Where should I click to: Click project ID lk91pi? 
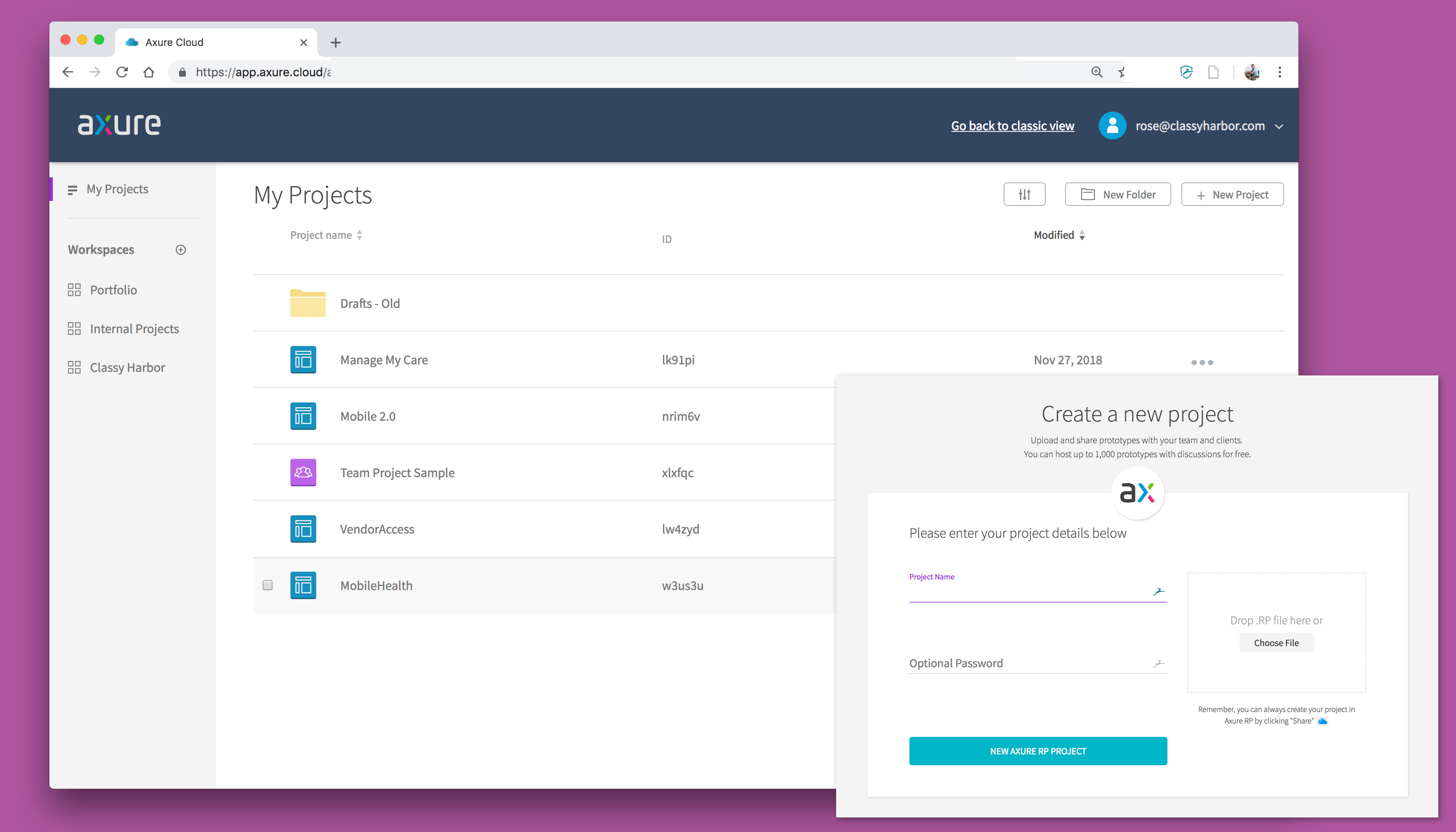pyautogui.click(x=678, y=360)
